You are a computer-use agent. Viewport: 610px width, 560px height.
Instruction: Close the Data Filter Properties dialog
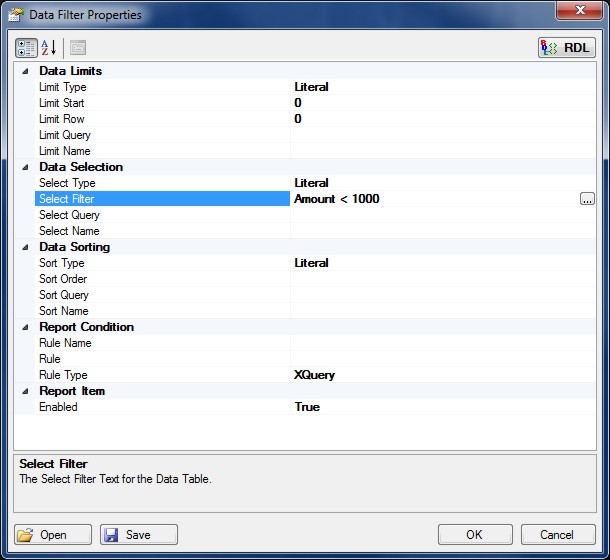click(x=579, y=14)
